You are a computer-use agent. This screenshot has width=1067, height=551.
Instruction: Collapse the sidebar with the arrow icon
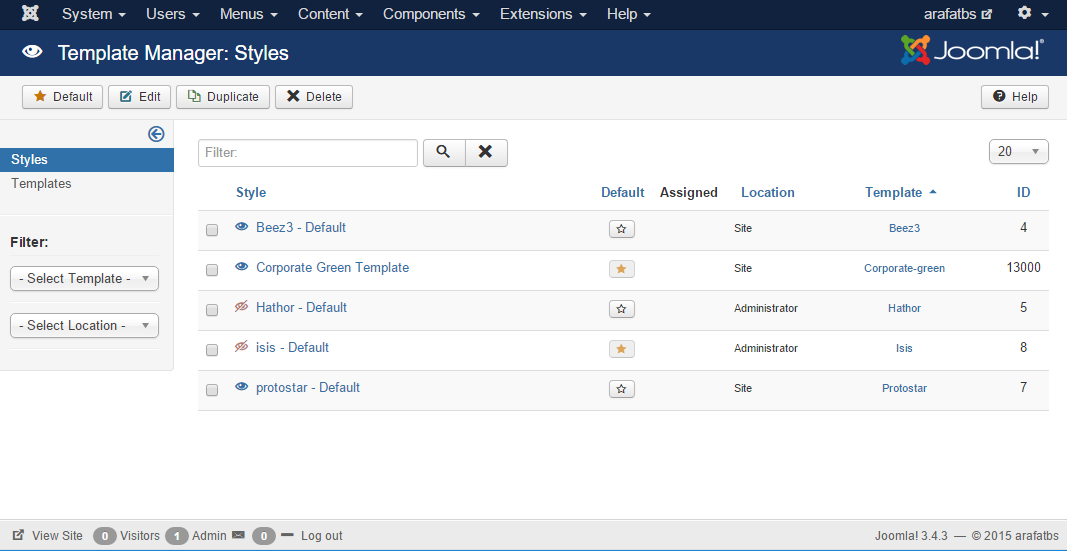tap(156, 134)
